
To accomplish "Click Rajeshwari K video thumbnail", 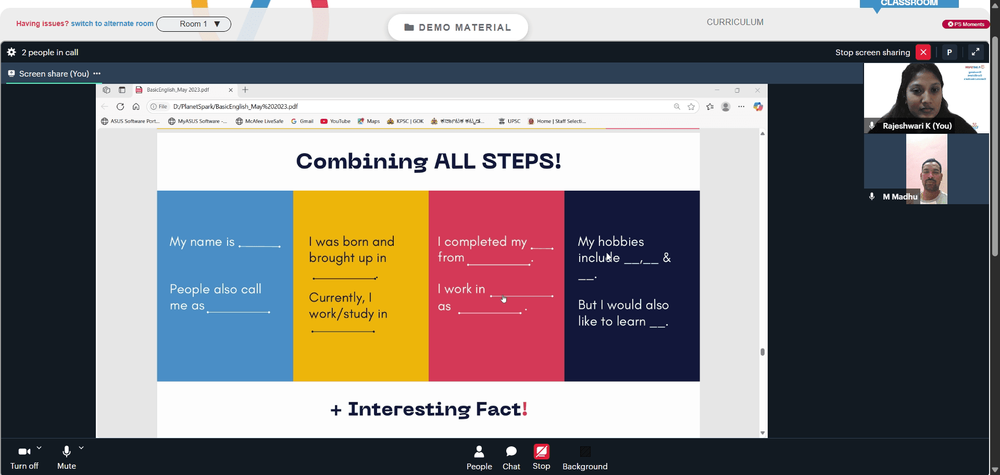I will [x=926, y=98].
